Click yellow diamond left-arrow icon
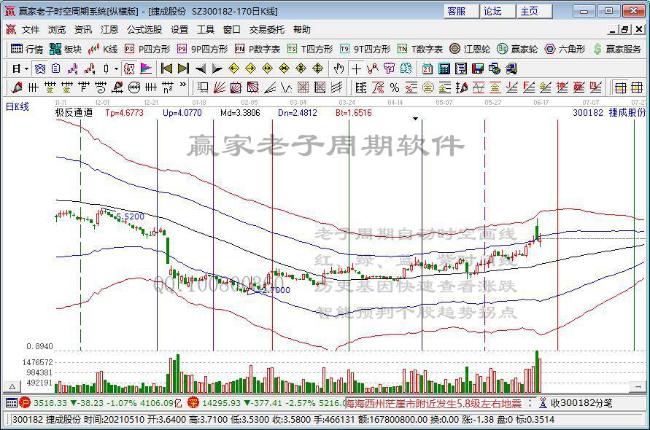The height and width of the screenshot is (430, 650). tap(234, 69)
